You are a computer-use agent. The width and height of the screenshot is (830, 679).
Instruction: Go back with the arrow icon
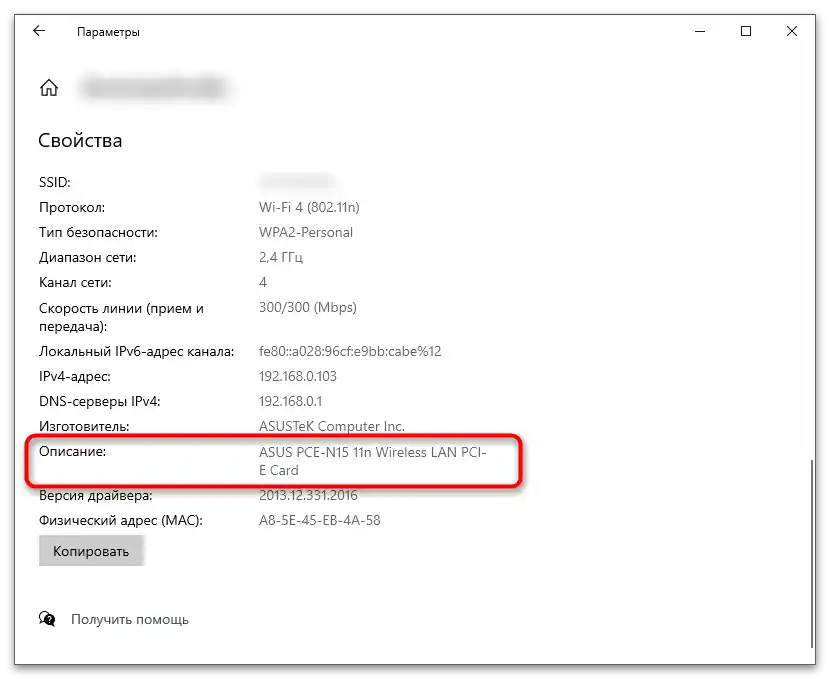[x=39, y=31]
